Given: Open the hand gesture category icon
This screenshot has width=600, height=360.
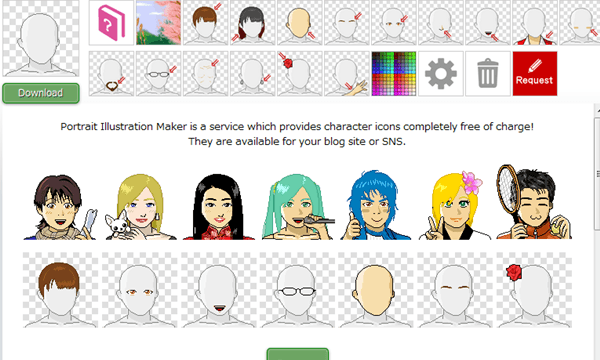Looking at the screenshot, I should tap(347, 73).
